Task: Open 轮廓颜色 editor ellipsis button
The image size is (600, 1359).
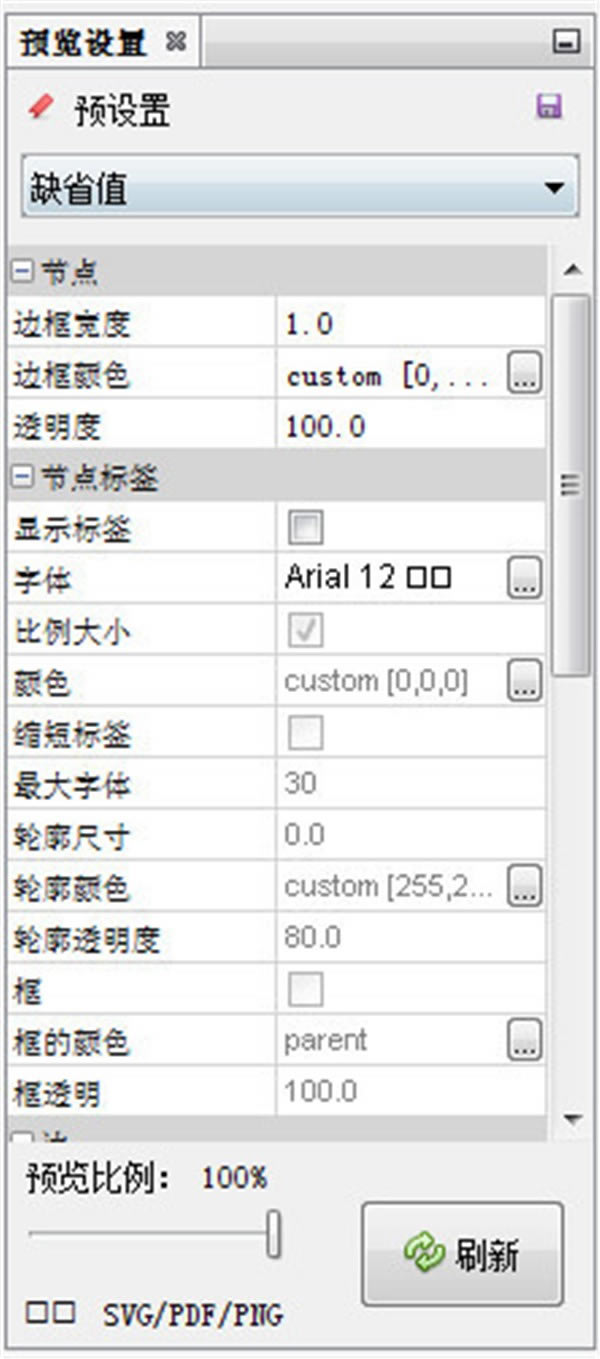Action: 525,885
